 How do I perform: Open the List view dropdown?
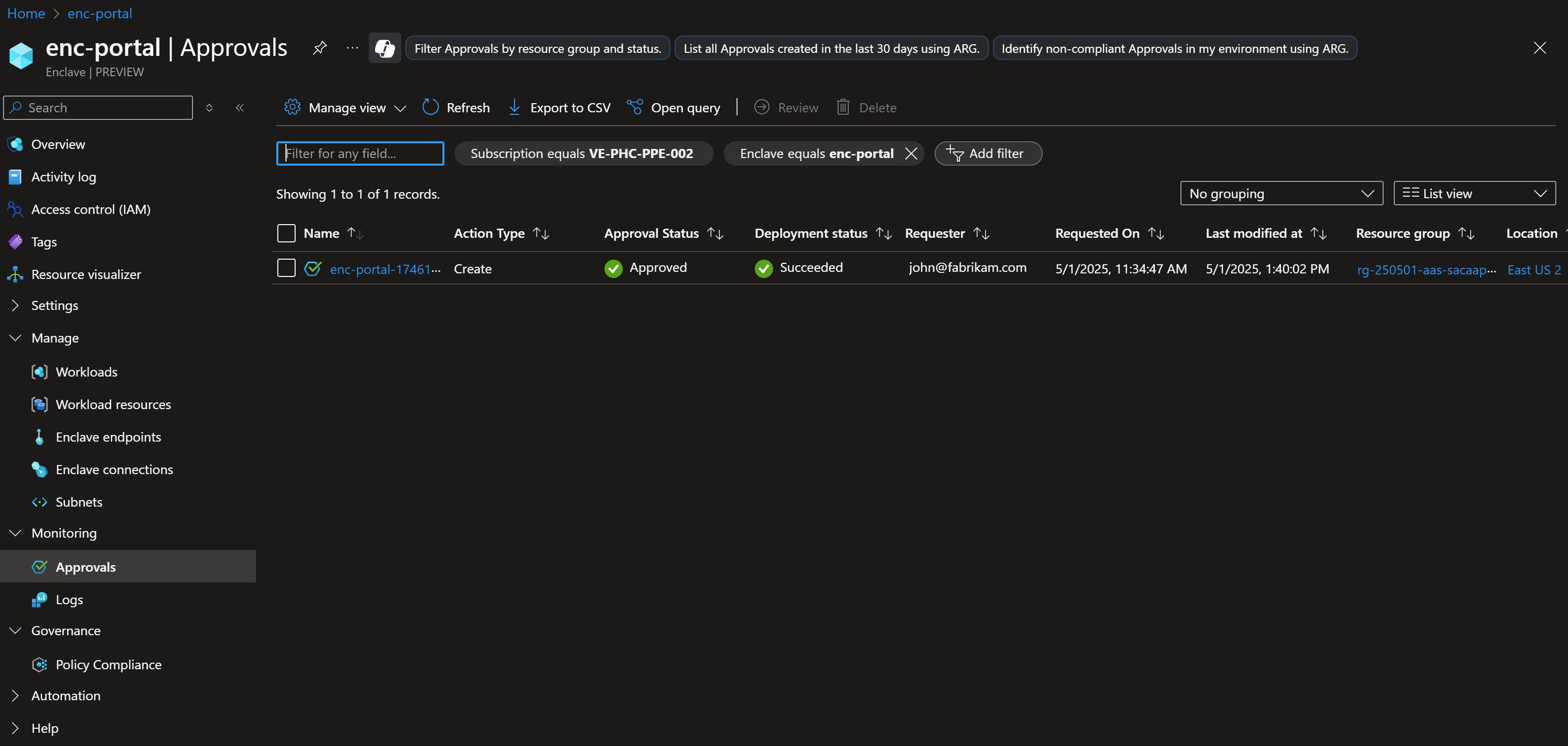(1474, 194)
